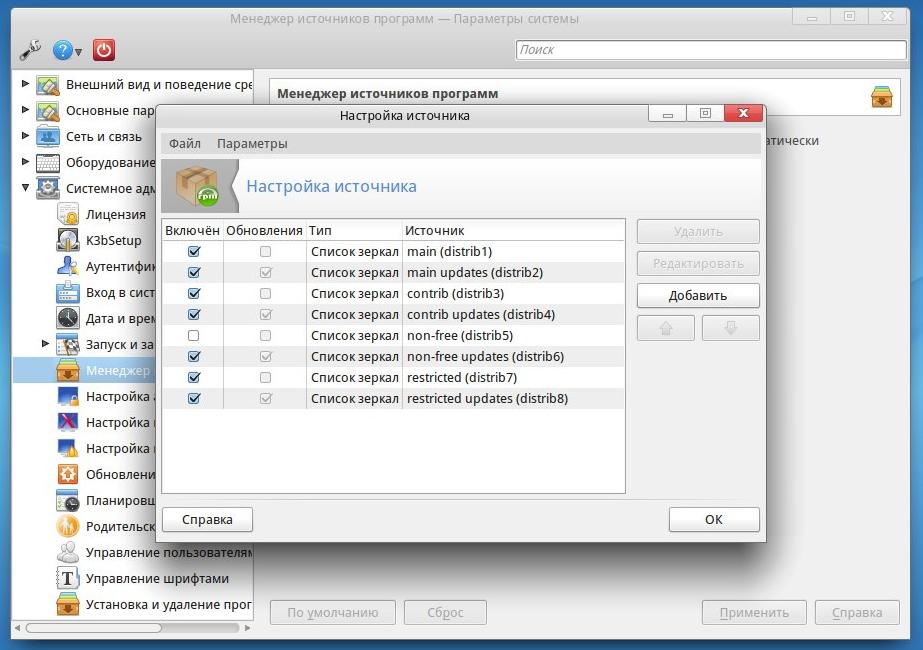Open the Файл menu

(x=185, y=144)
